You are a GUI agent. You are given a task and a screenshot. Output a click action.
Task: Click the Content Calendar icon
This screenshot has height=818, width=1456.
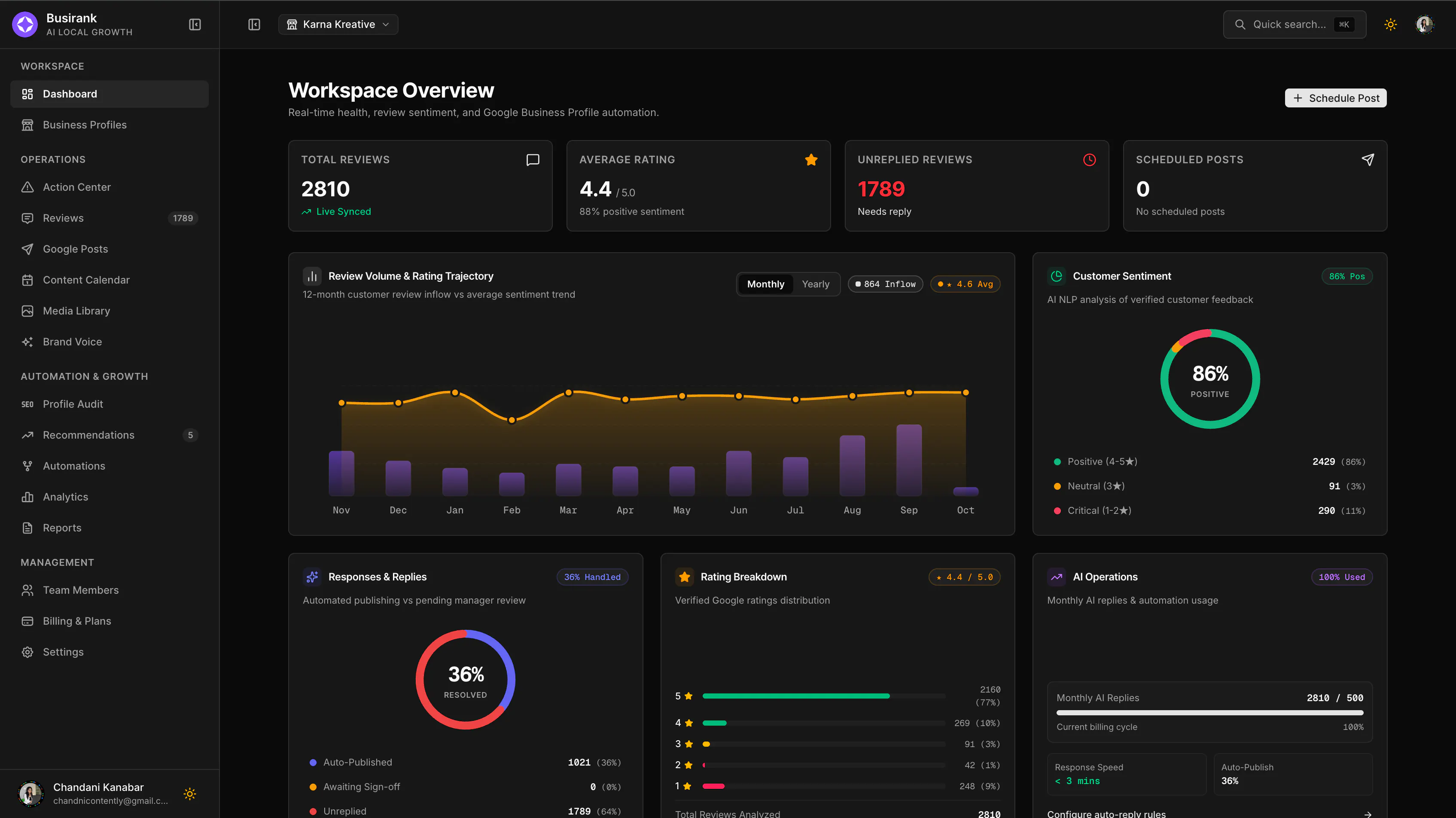click(27, 280)
